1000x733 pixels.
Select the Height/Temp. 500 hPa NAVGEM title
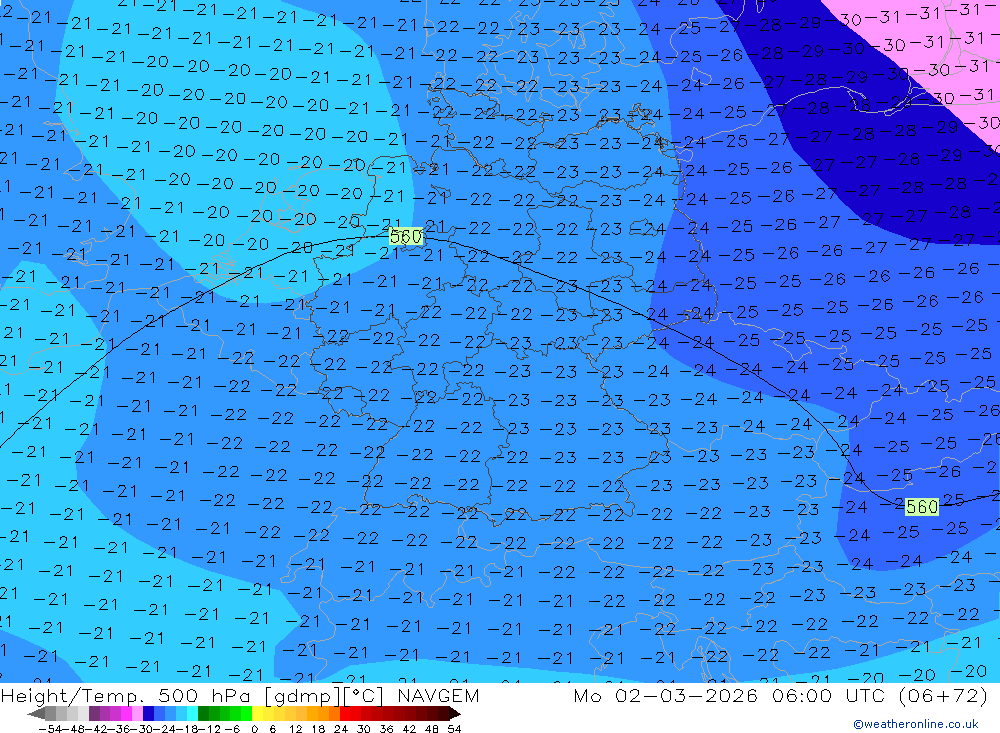pos(240,695)
